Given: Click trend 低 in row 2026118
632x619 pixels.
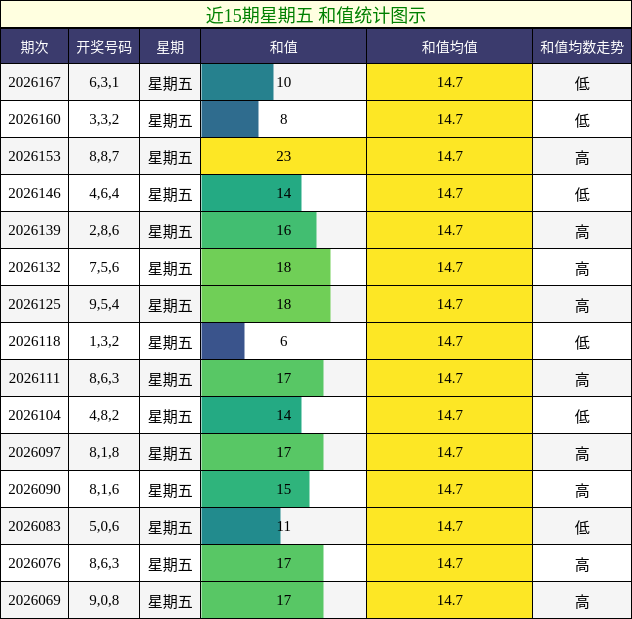Looking at the screenshot, I should [x=582, y=342].
